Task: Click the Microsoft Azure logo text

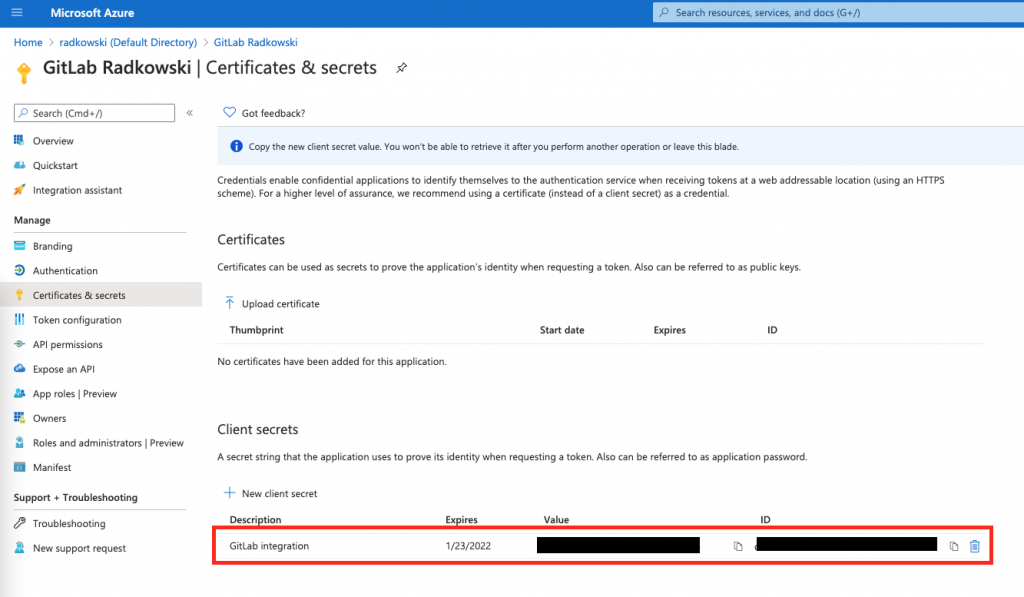Action: [x=92, y=12]
